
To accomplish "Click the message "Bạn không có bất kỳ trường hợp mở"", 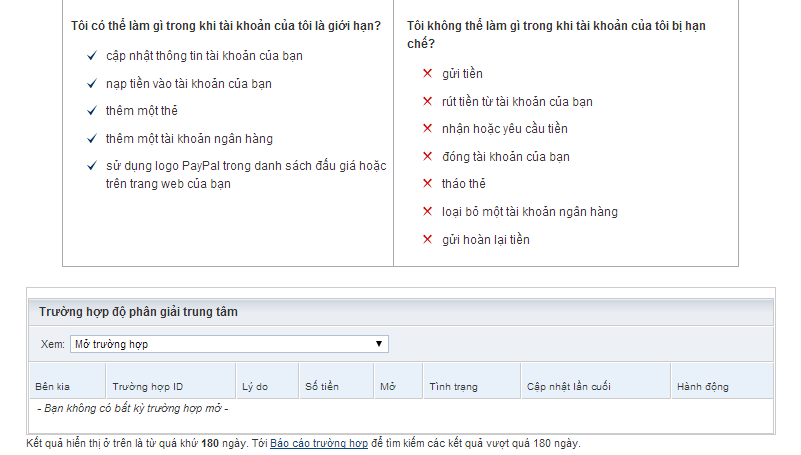I will pos(133,409).
